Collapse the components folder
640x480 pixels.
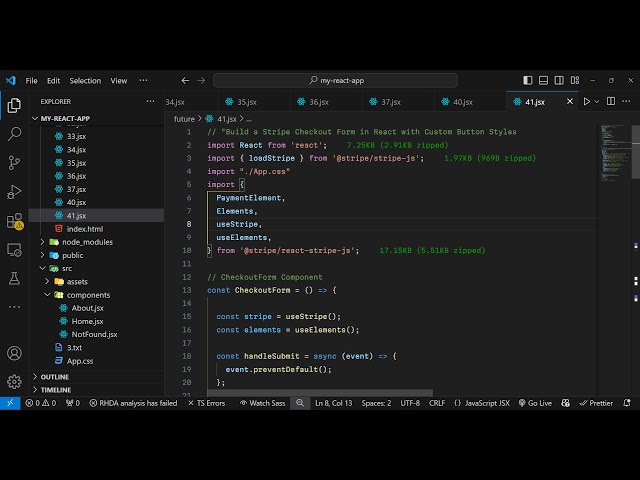tap(87, 295)
